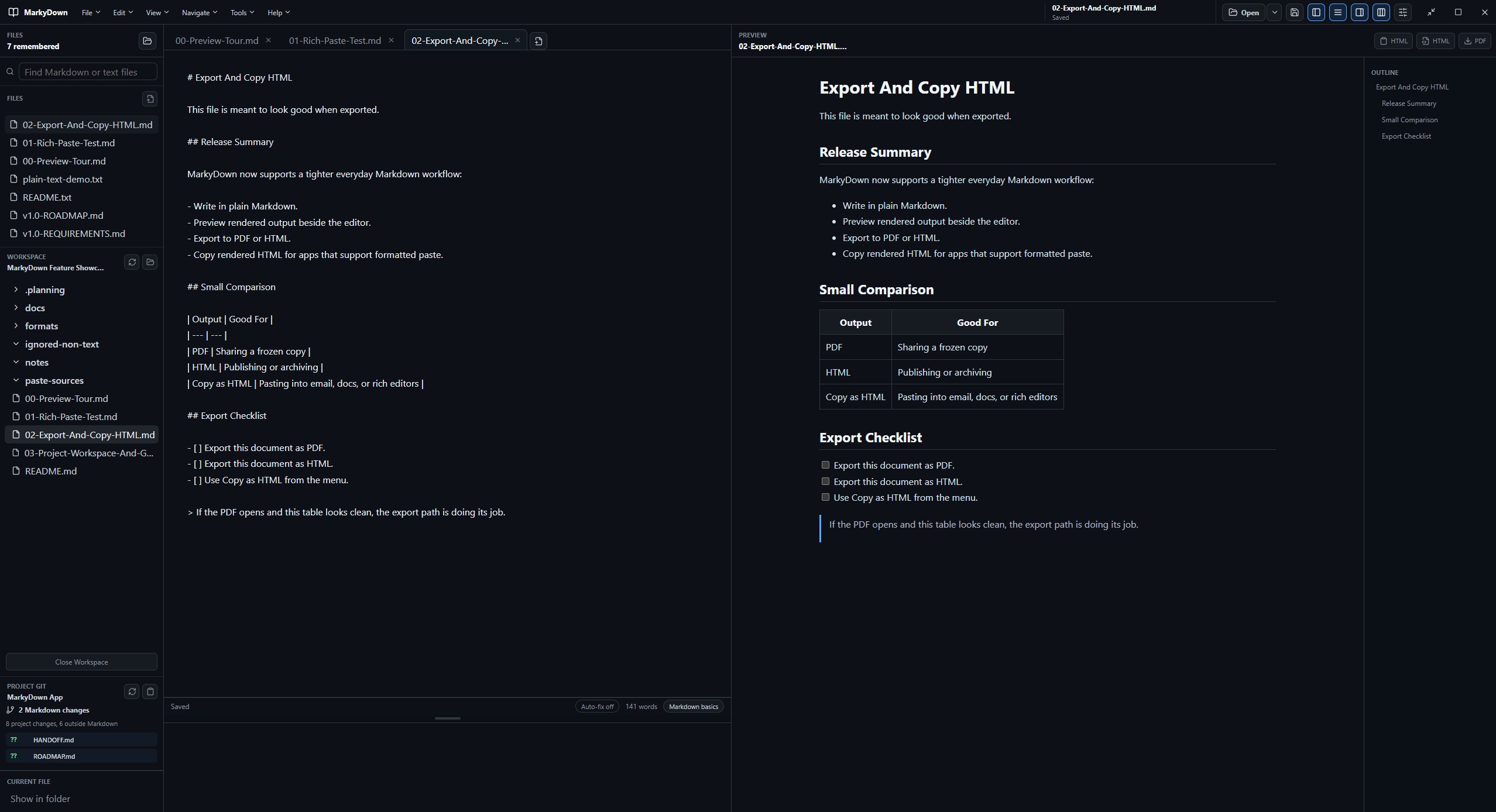Image resolution: width=1496 pixels, height=812 pixels.
Task: Check the Export this document as PDF checkbox
Action: (x=825, y=465)
